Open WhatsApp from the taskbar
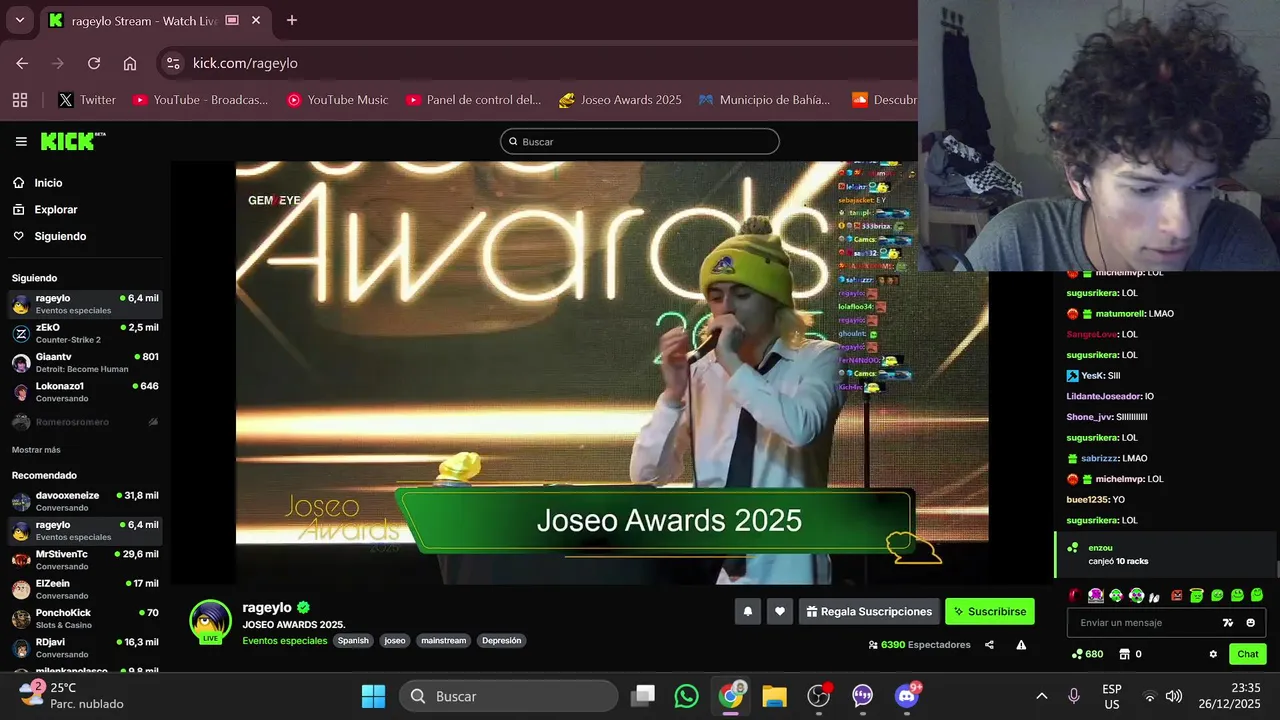 (687, 696)
